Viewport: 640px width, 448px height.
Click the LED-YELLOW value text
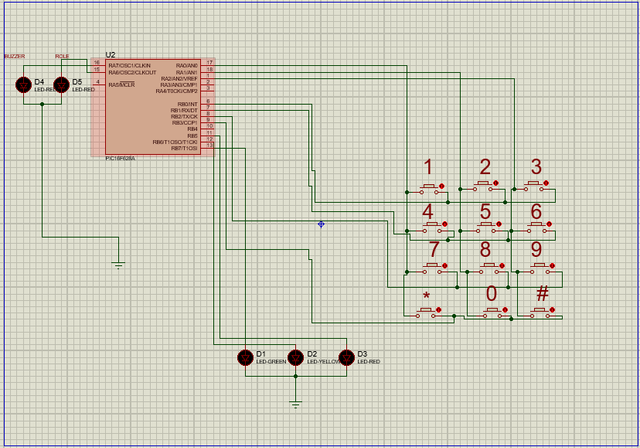[x=324, y=362]
